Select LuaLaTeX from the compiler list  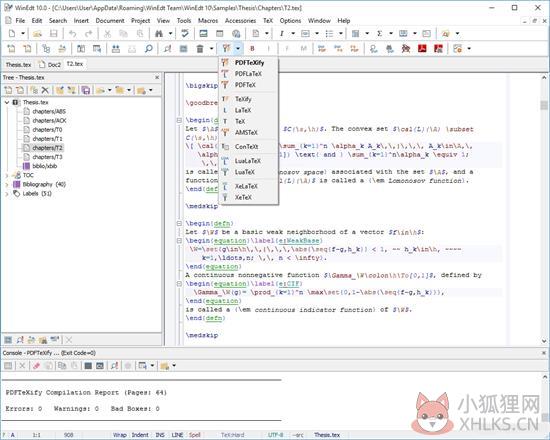click(248, 161)
